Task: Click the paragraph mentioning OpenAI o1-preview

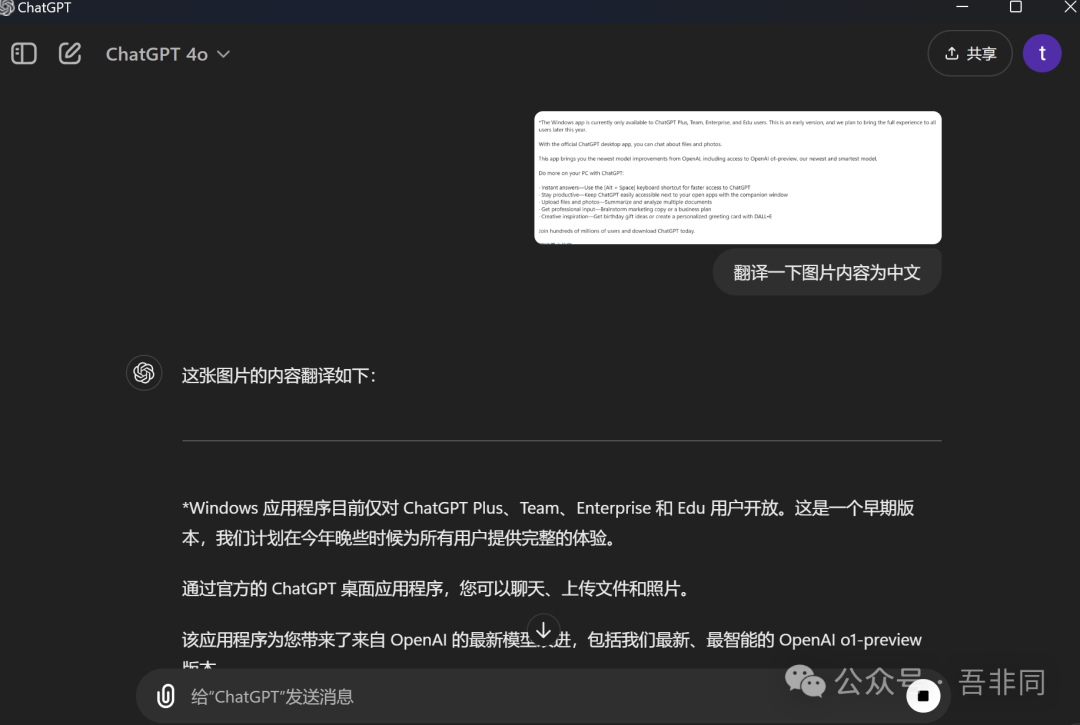Action: tap(551, 641)
